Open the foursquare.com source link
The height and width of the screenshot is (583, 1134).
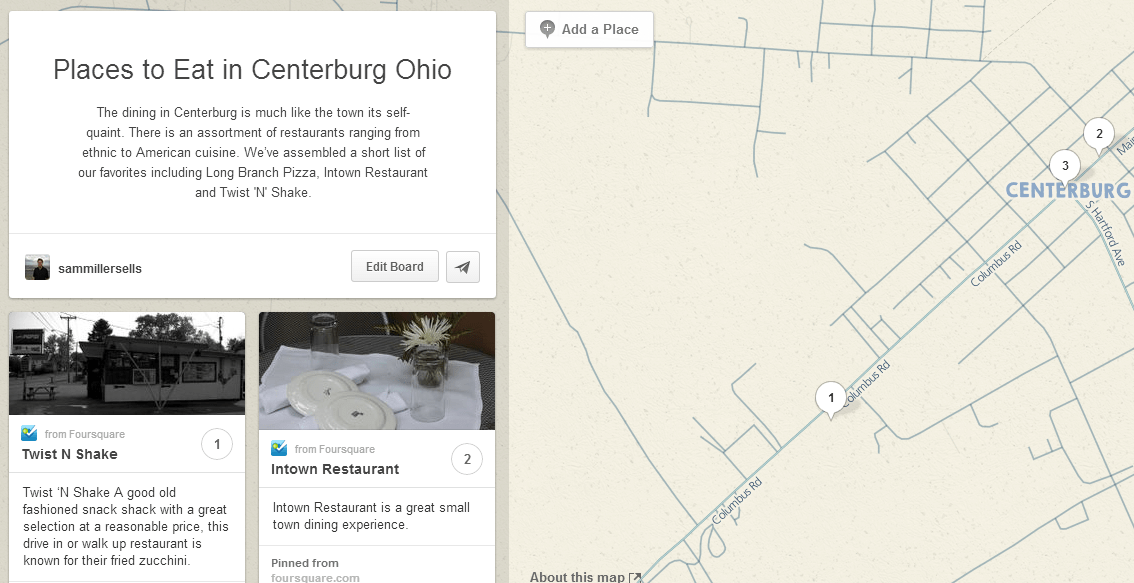click(x=316, y=577)
